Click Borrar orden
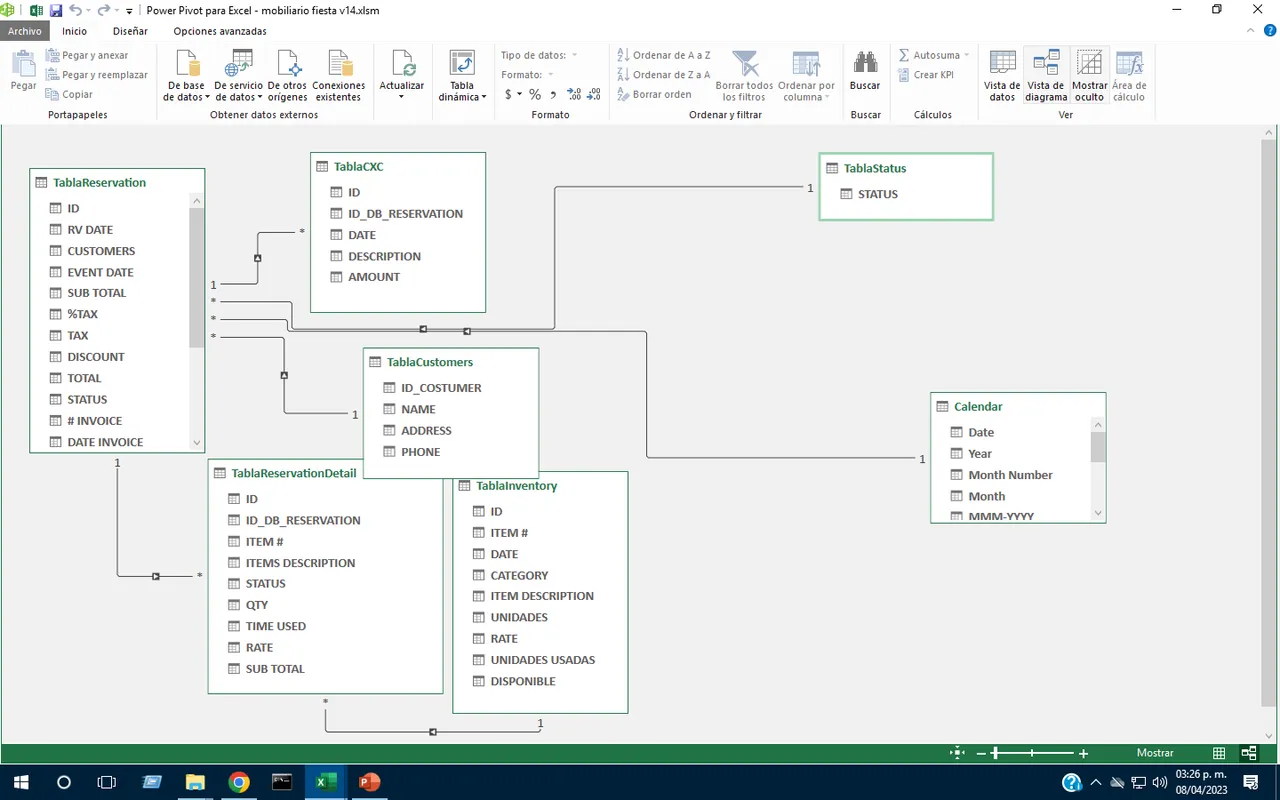Viewport: 1280px width, 800px height. tap(654, 94)
